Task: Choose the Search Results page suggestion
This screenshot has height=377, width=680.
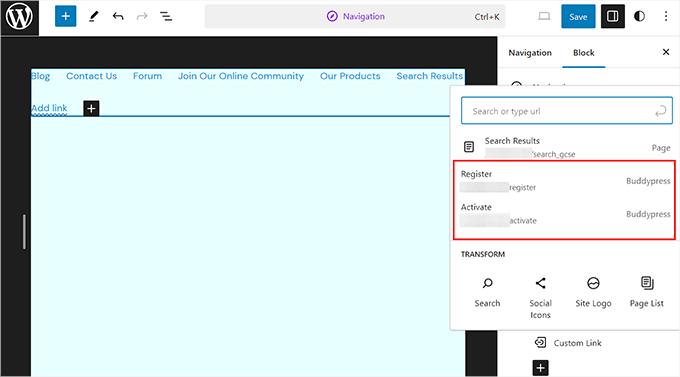Action: [x=566, y=147]
